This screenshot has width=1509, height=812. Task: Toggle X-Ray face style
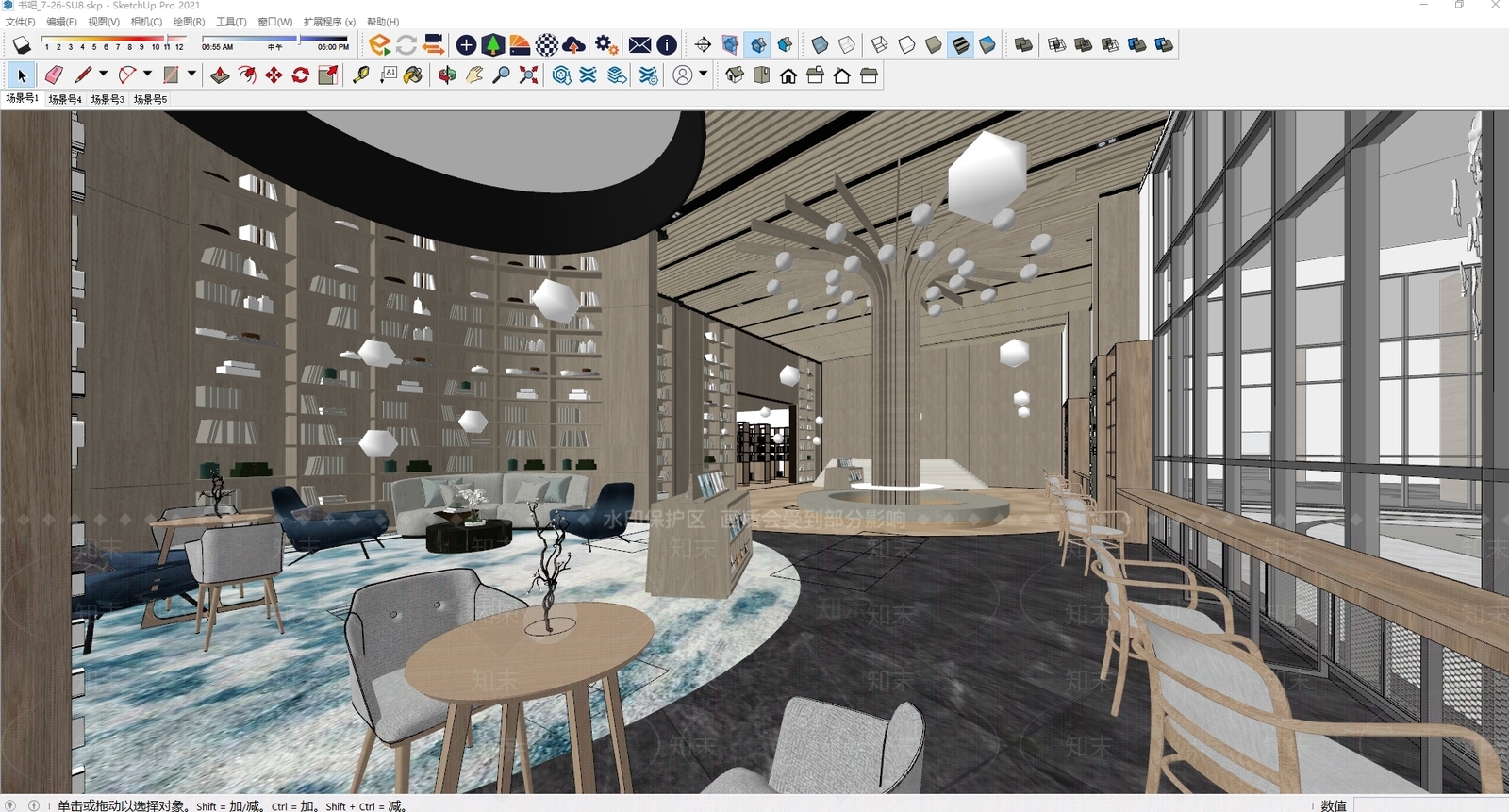pos(820,44)
